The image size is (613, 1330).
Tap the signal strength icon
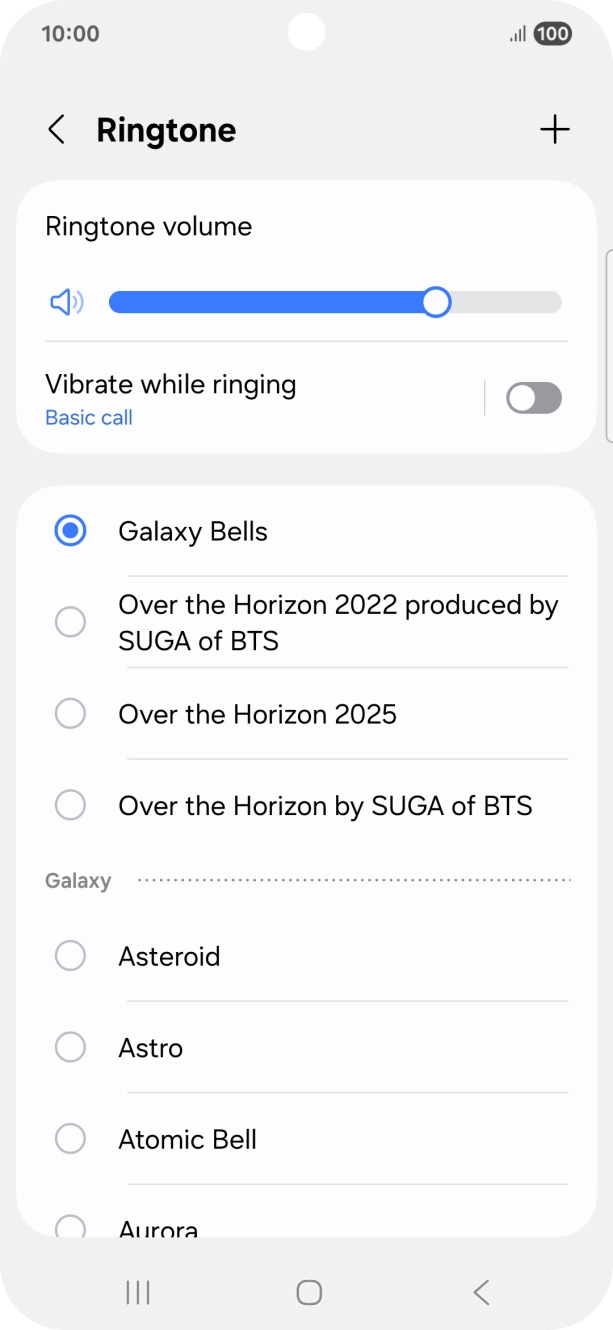coord(517,33)
